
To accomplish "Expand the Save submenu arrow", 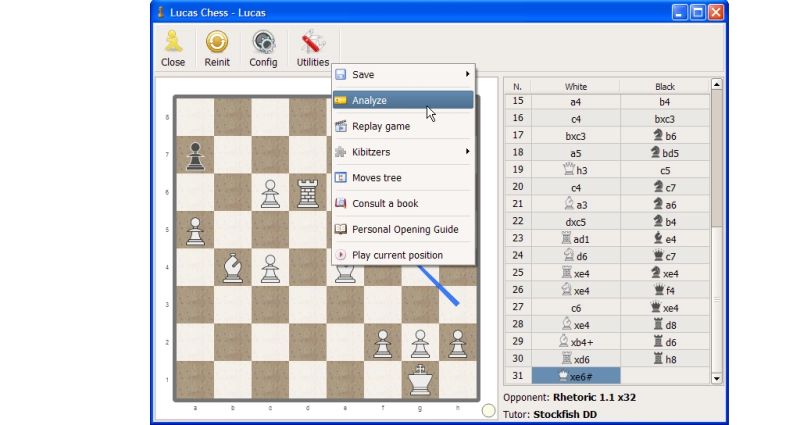I will [467, 74].
